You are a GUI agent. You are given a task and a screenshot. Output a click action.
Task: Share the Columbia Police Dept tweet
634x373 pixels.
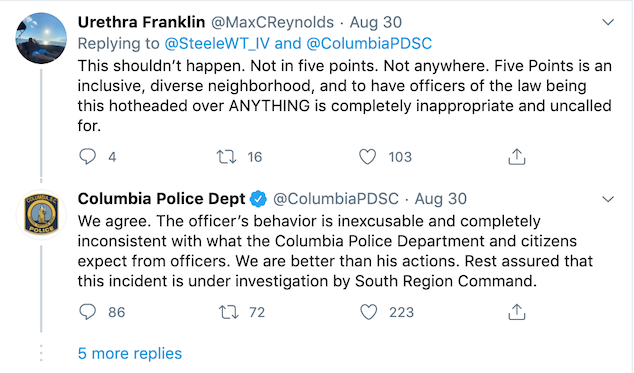coord(517,312)
